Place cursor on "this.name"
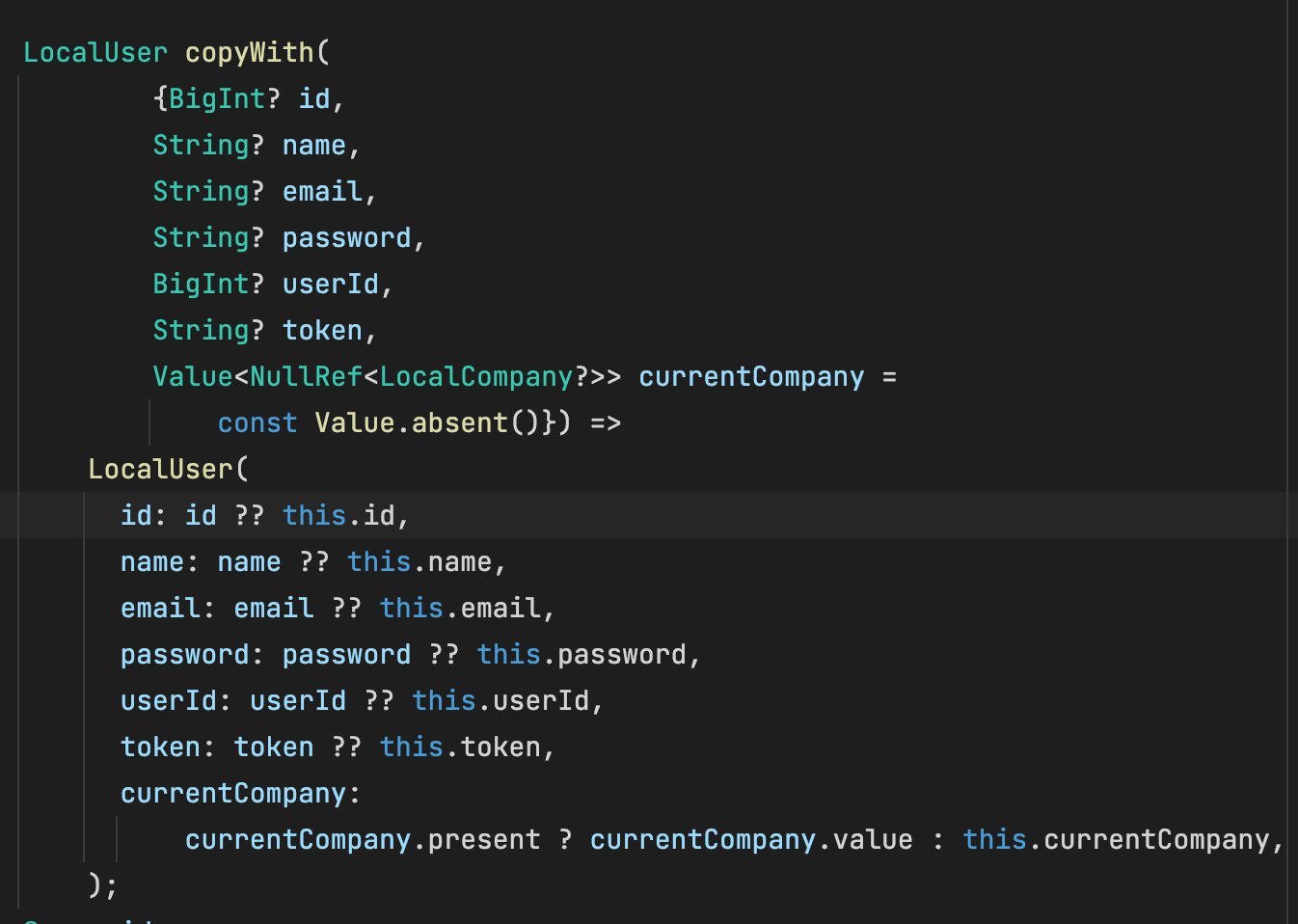The height and width of the screenshot is (924, 1298). click(x=419, y=561)
